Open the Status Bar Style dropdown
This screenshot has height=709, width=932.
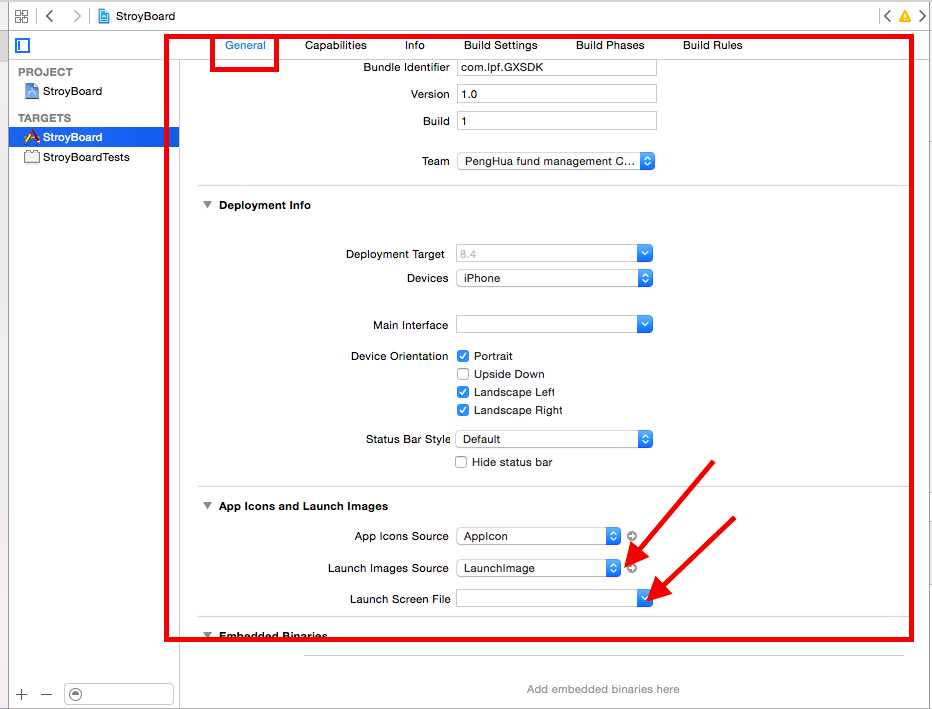[554, 439]
